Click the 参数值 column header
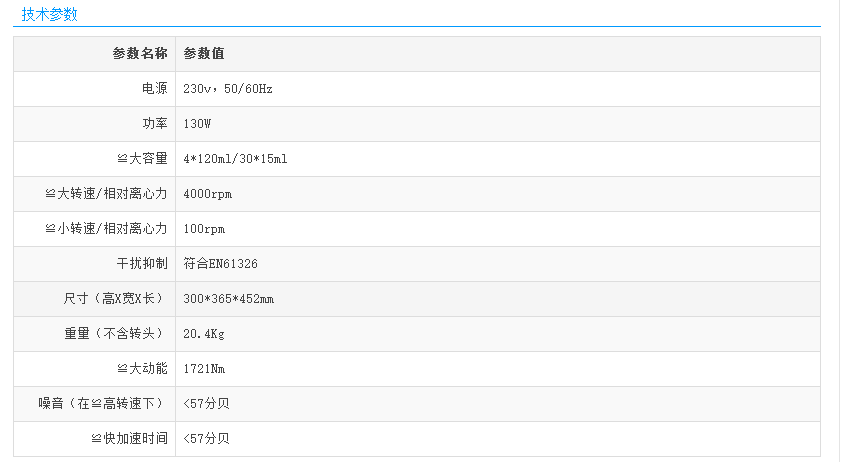Image resolution: width=849 pixels, height=462 pixels. click(x=203, y=54)
